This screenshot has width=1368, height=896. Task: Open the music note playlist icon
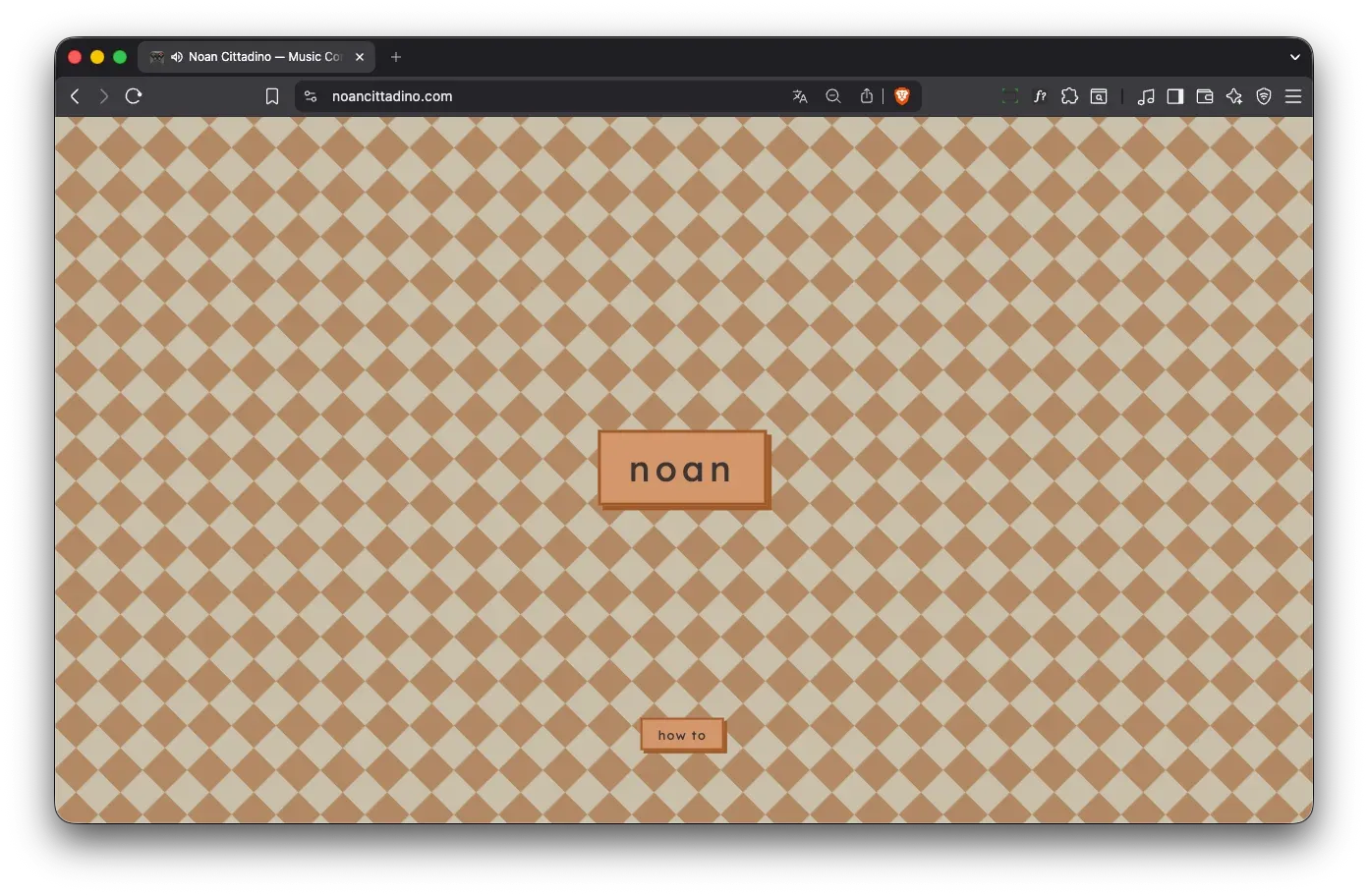coord(1146,96)
